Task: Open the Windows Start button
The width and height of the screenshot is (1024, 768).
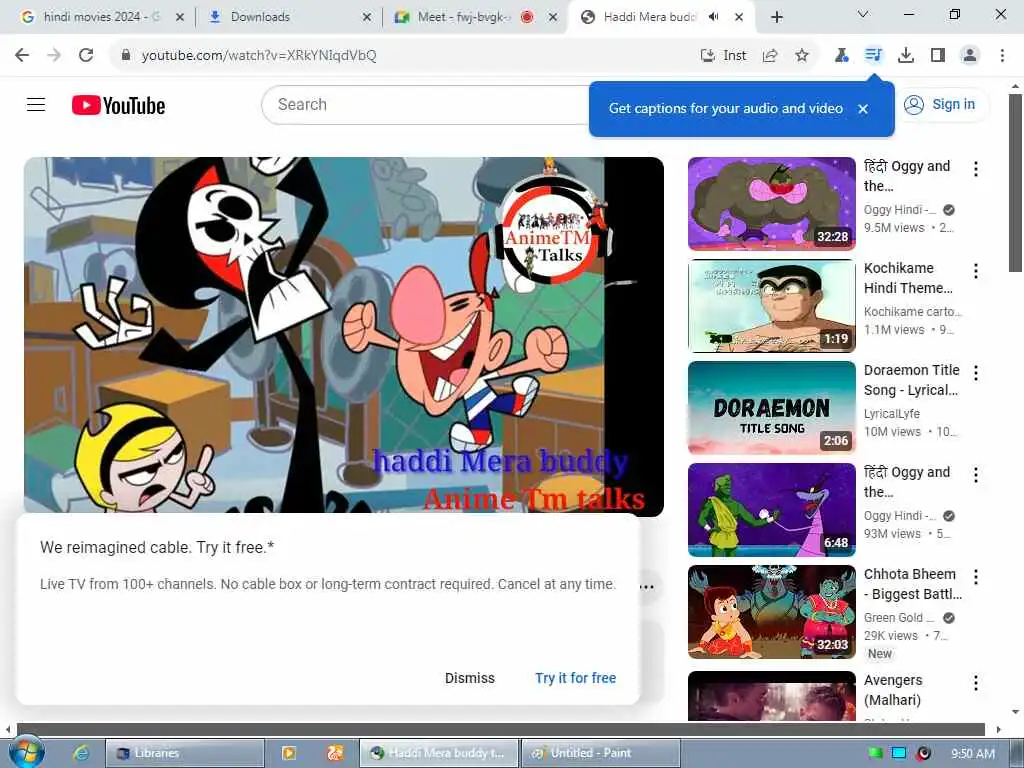Action: pos(26,752)
